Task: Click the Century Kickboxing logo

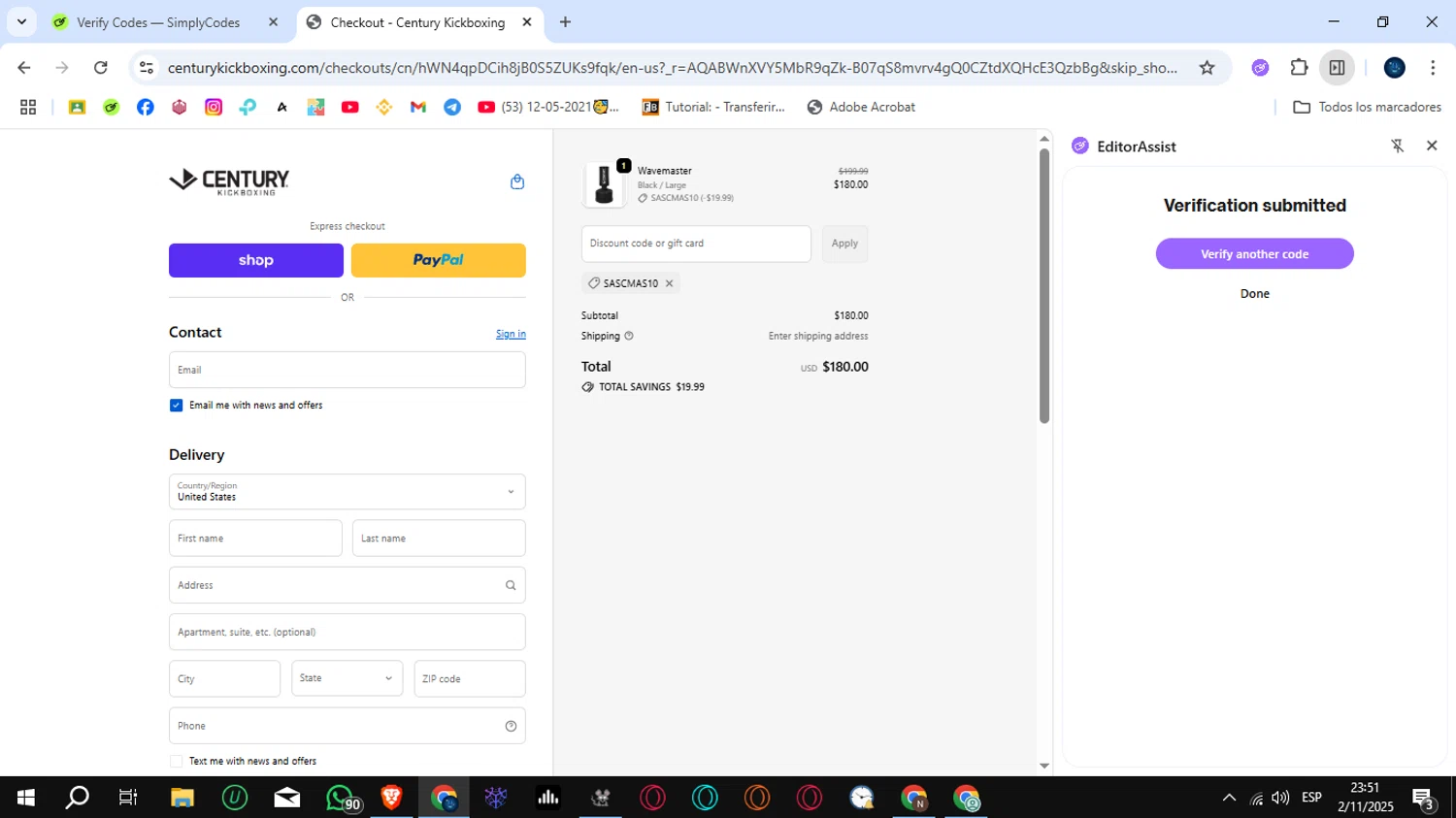Action: tap(229, 181)
